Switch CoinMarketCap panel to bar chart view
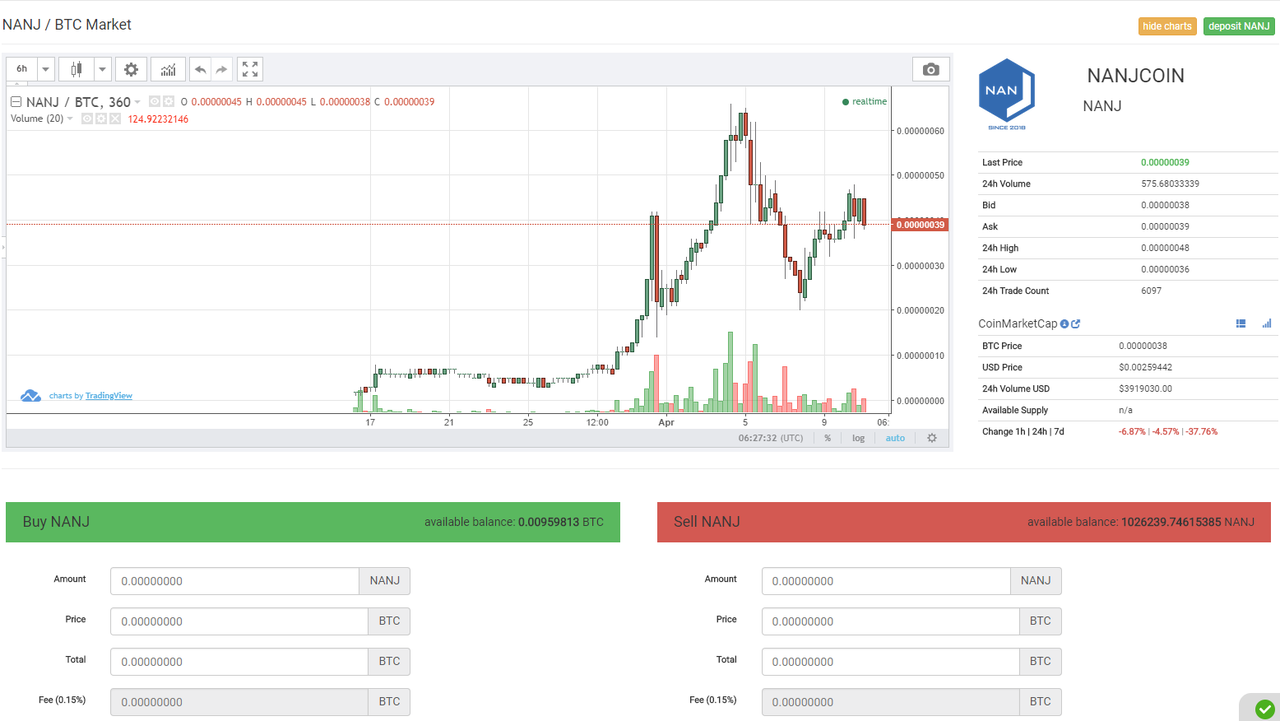1280x721 pixels. pyautogui.click(x=1267, y=324)
